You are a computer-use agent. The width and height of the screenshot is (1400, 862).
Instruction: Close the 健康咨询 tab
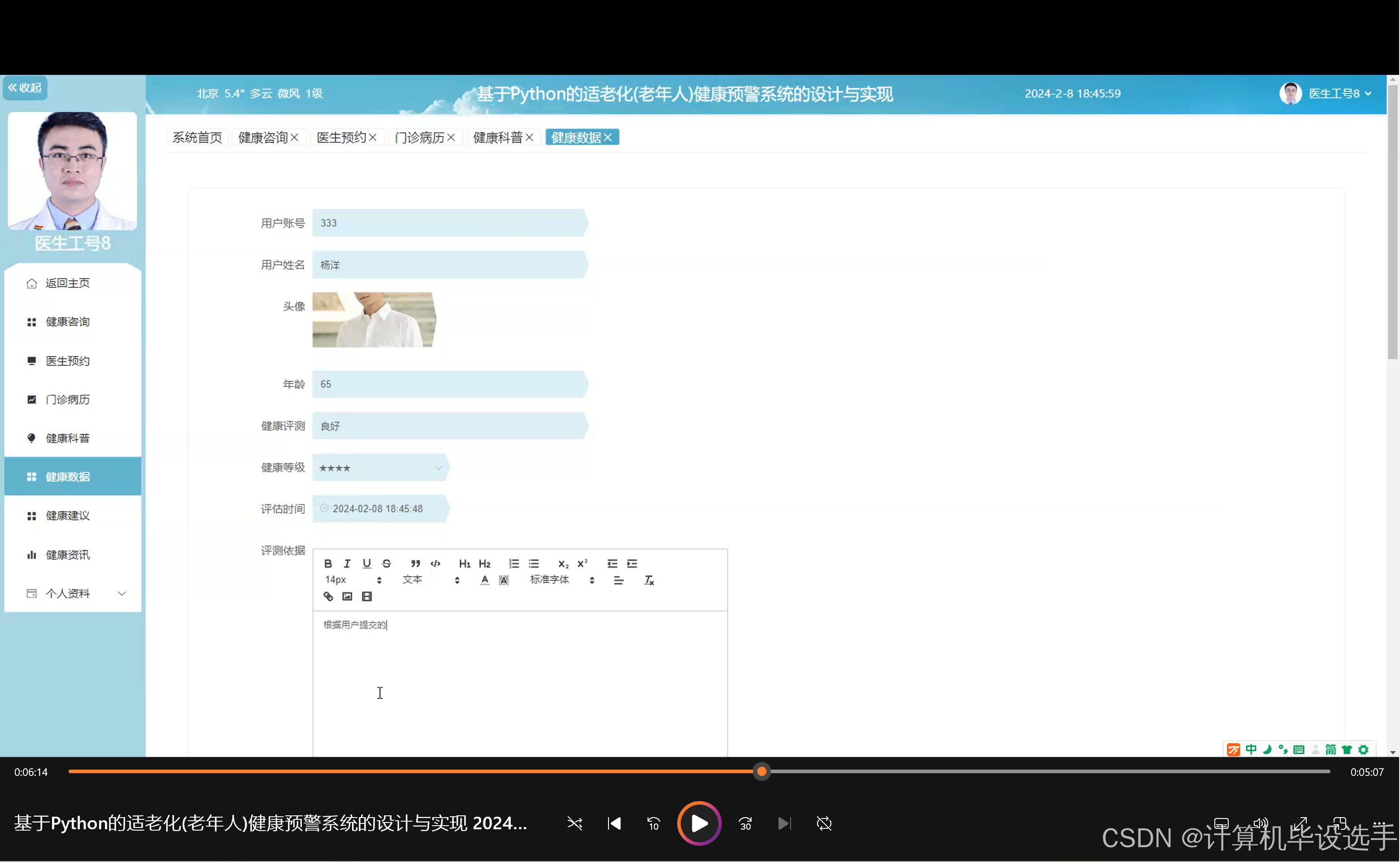click(294, 137)
